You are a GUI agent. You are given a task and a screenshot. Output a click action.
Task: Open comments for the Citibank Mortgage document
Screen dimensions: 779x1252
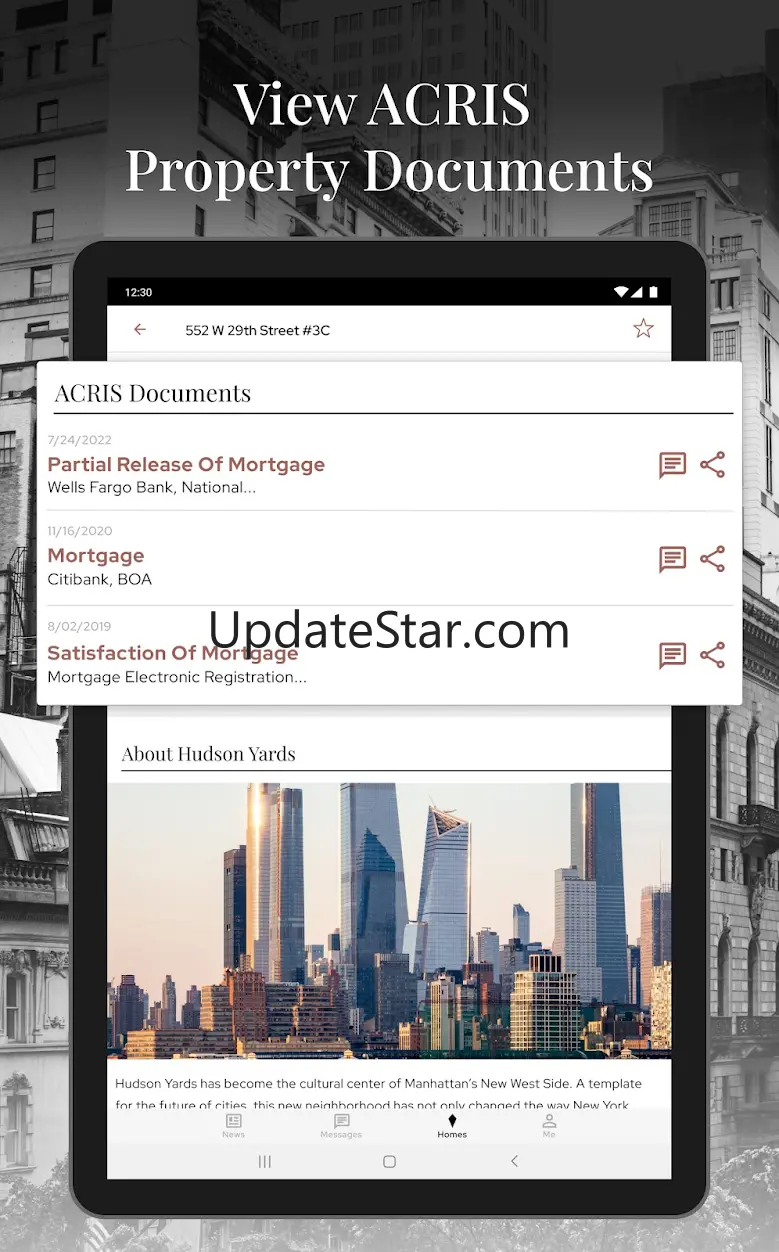click(672, 559)
